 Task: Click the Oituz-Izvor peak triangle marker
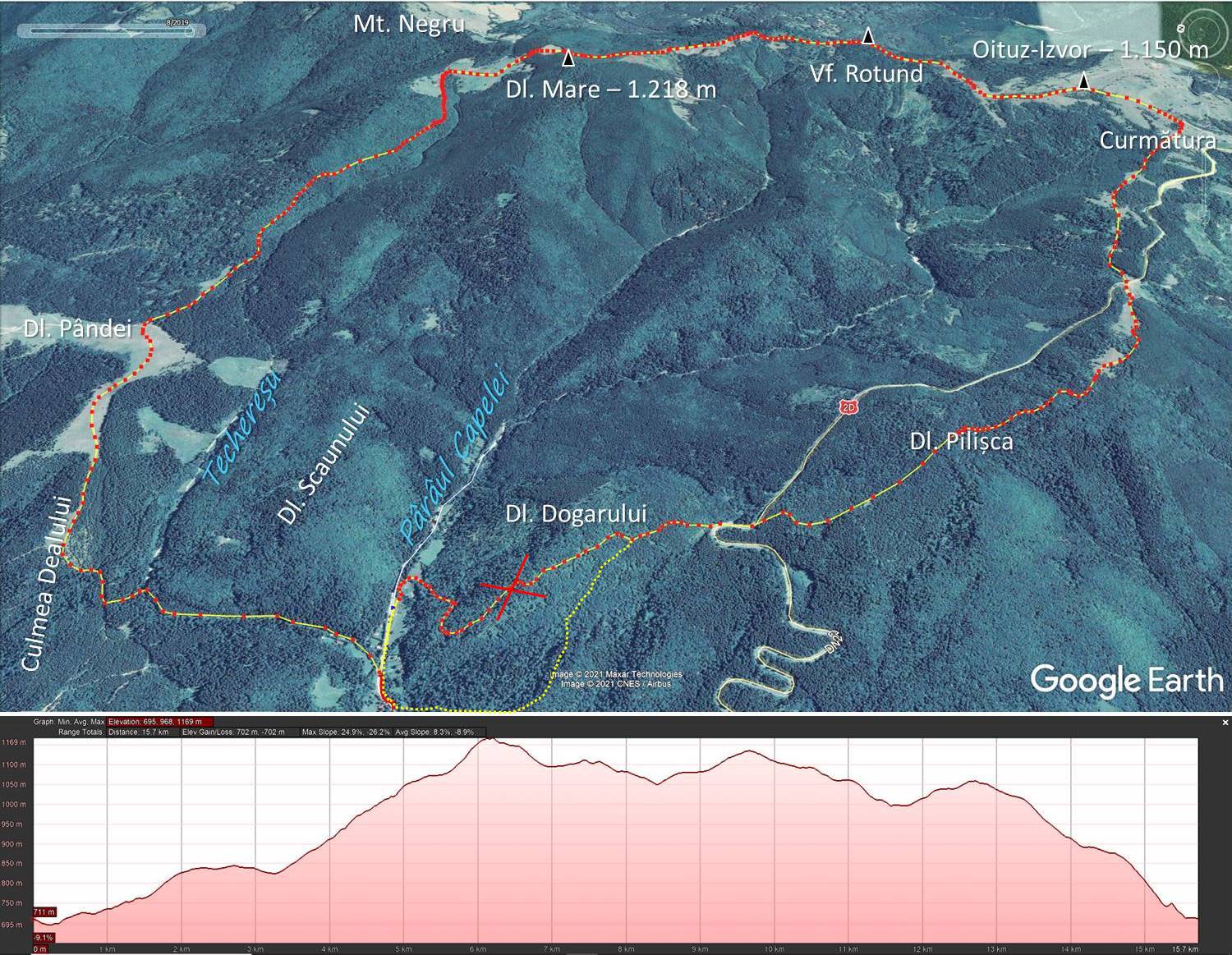click(1084, 80)
